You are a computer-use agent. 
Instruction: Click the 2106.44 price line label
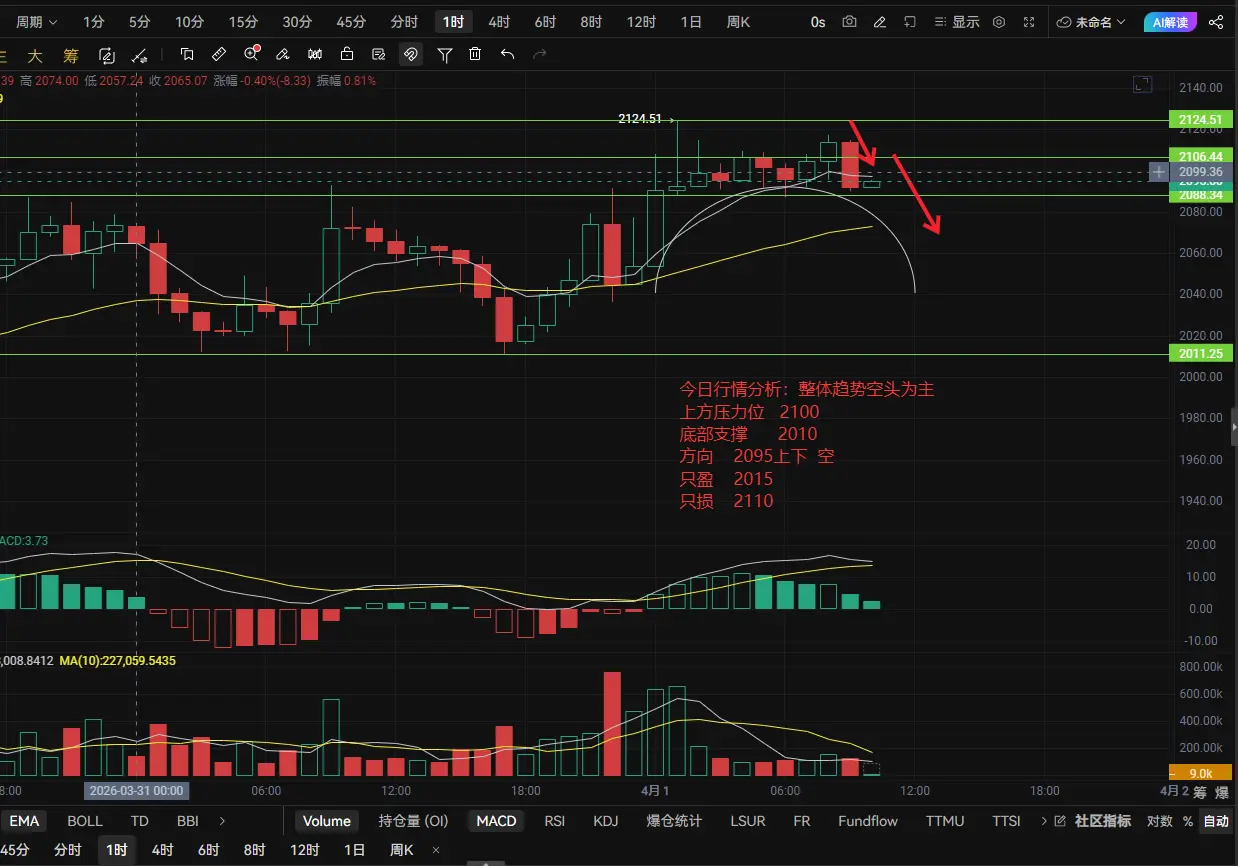[x=1200, y=157]
